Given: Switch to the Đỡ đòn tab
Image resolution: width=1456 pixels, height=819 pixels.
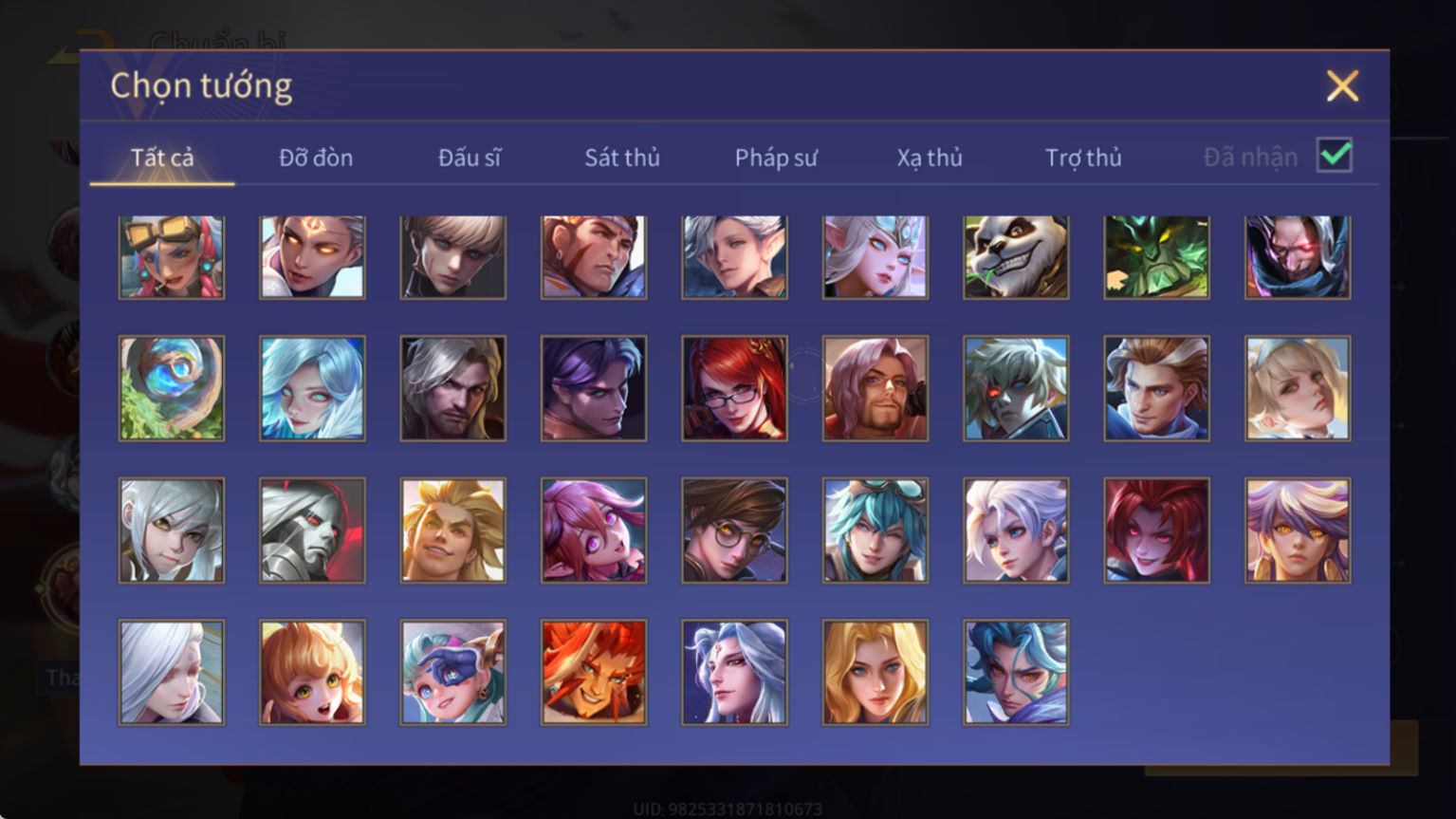Looking at the screenshot, I should (x=316, y=158).
